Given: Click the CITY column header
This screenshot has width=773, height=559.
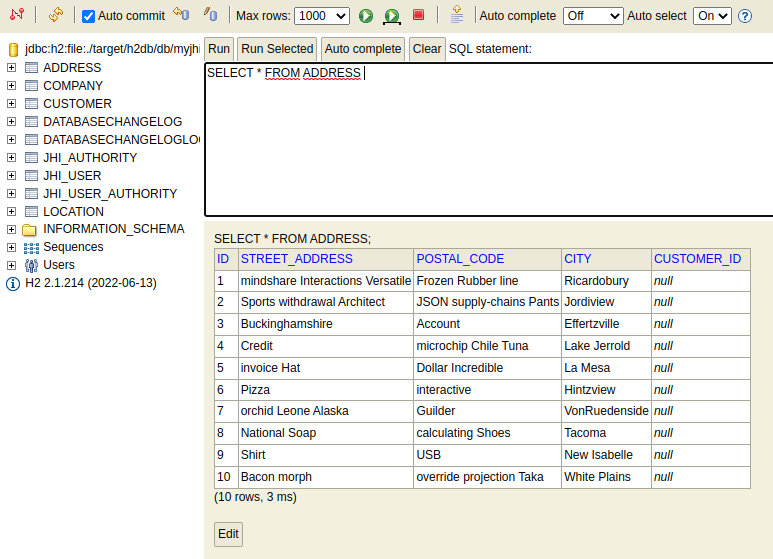Looking at the screenshot, I should point(577,259).
